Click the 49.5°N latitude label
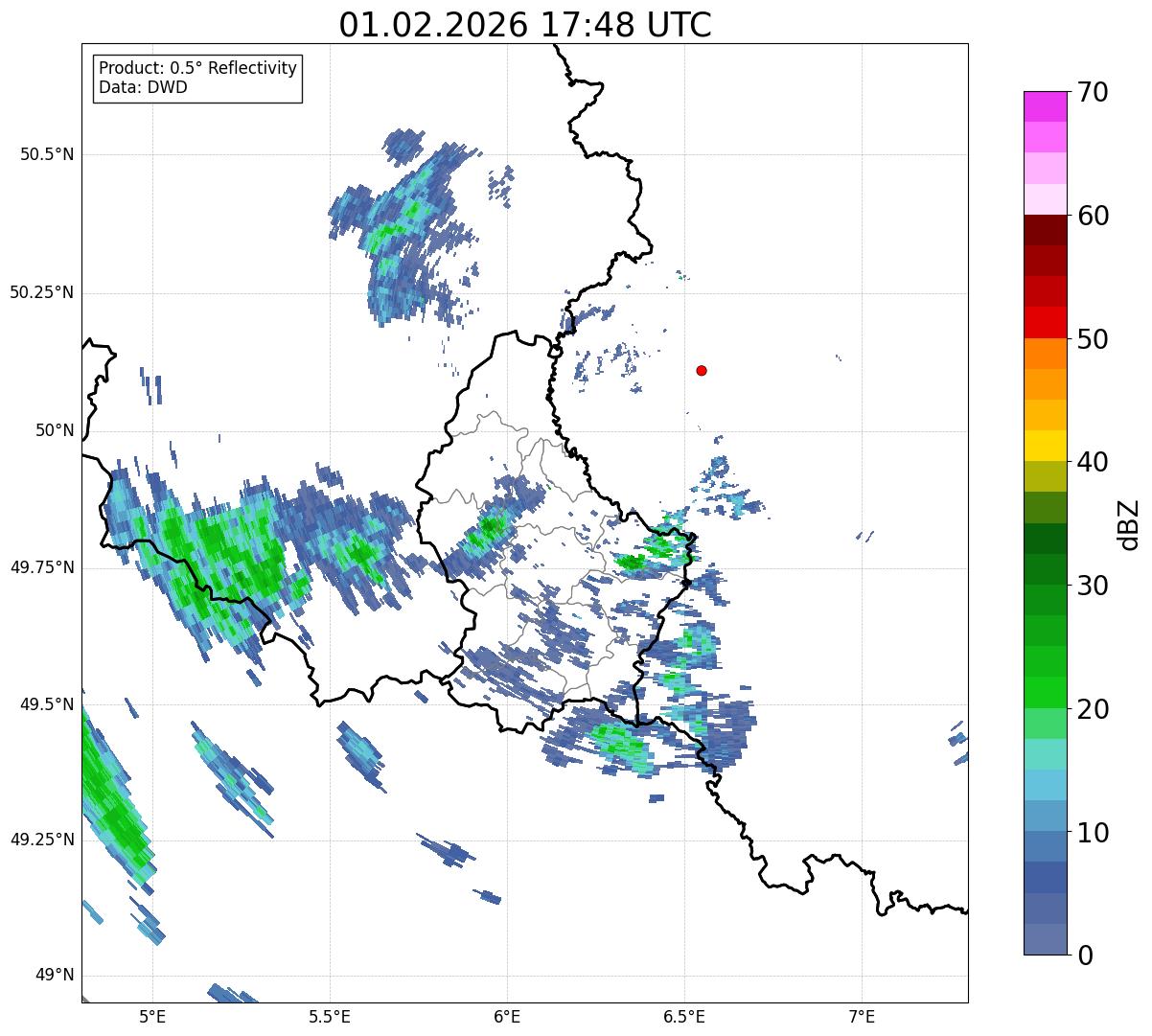The height and width of the screenshot is (1036, 1152). click(47, 704)
